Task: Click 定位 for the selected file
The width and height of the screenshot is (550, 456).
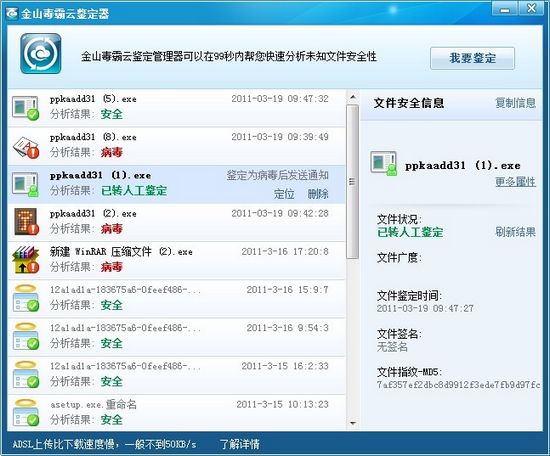Action: tap(284, 194)
